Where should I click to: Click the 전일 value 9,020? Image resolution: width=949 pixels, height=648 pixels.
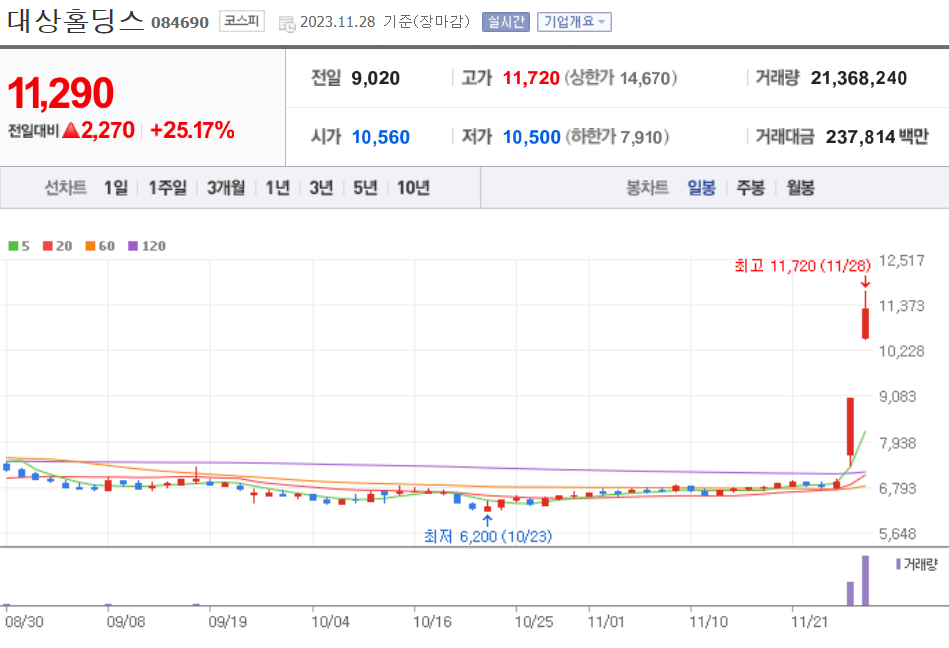coord(375,78)
